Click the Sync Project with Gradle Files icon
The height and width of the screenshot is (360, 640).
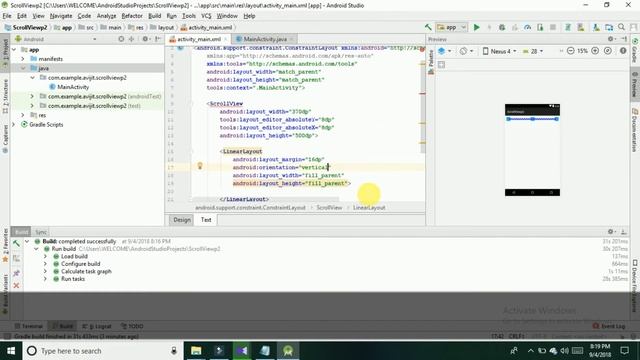[568, 27]
